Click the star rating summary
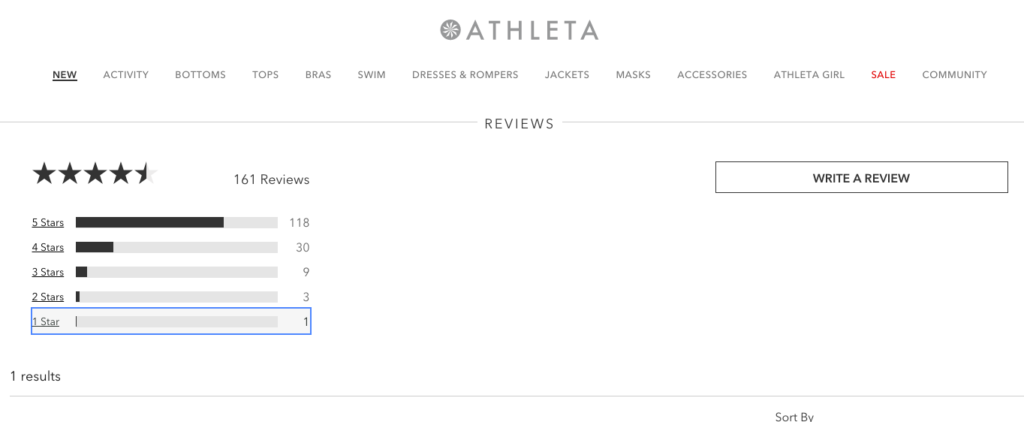 coord(95,175)
